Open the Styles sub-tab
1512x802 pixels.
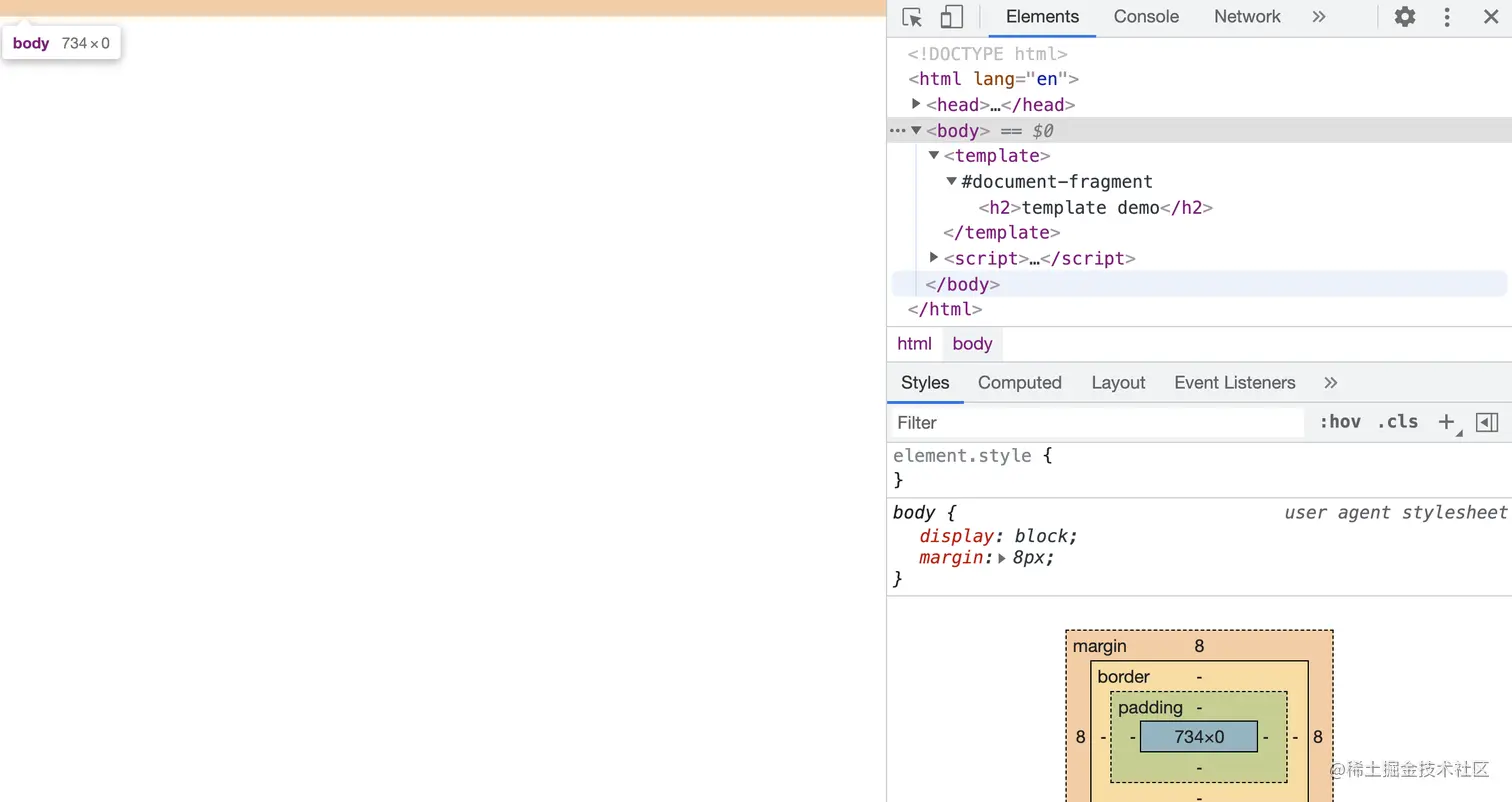(925, 383)
